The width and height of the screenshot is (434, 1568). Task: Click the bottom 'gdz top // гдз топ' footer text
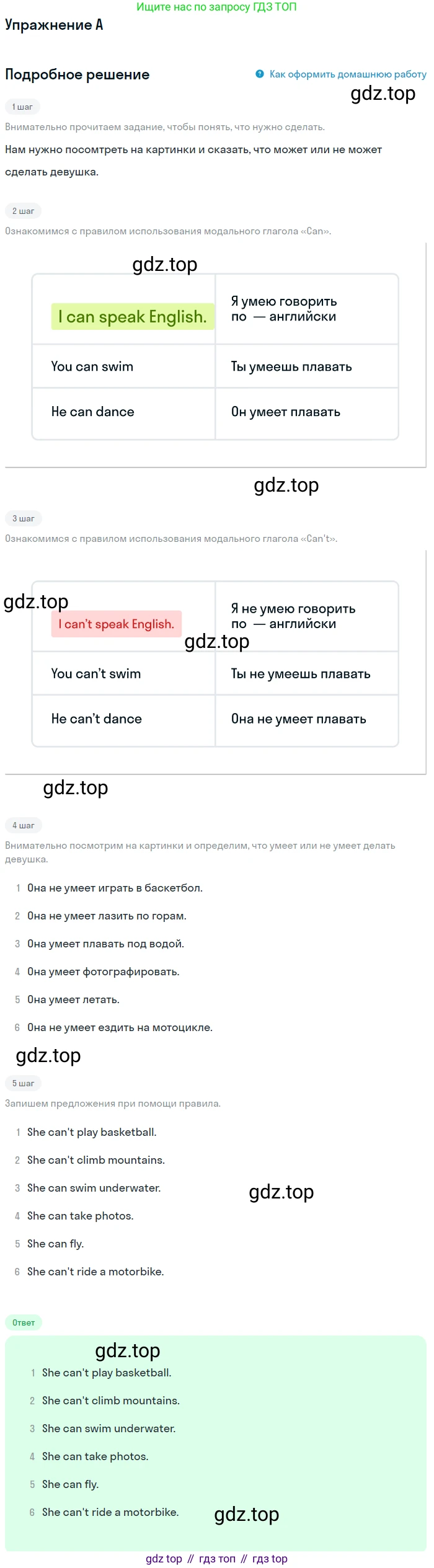click(x=216, y=1559)
